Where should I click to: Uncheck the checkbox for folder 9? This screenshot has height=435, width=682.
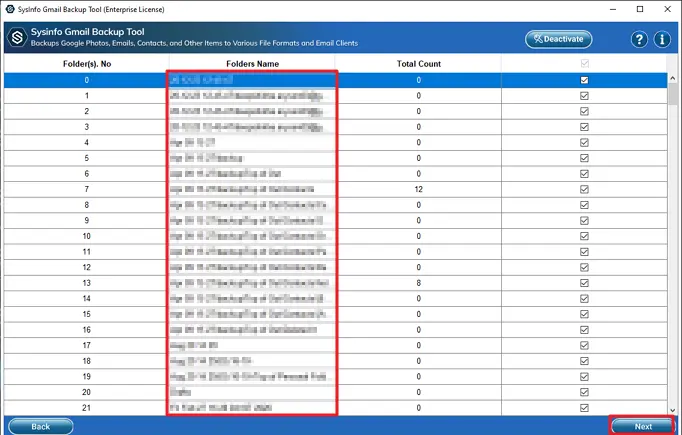pos(585,221)
